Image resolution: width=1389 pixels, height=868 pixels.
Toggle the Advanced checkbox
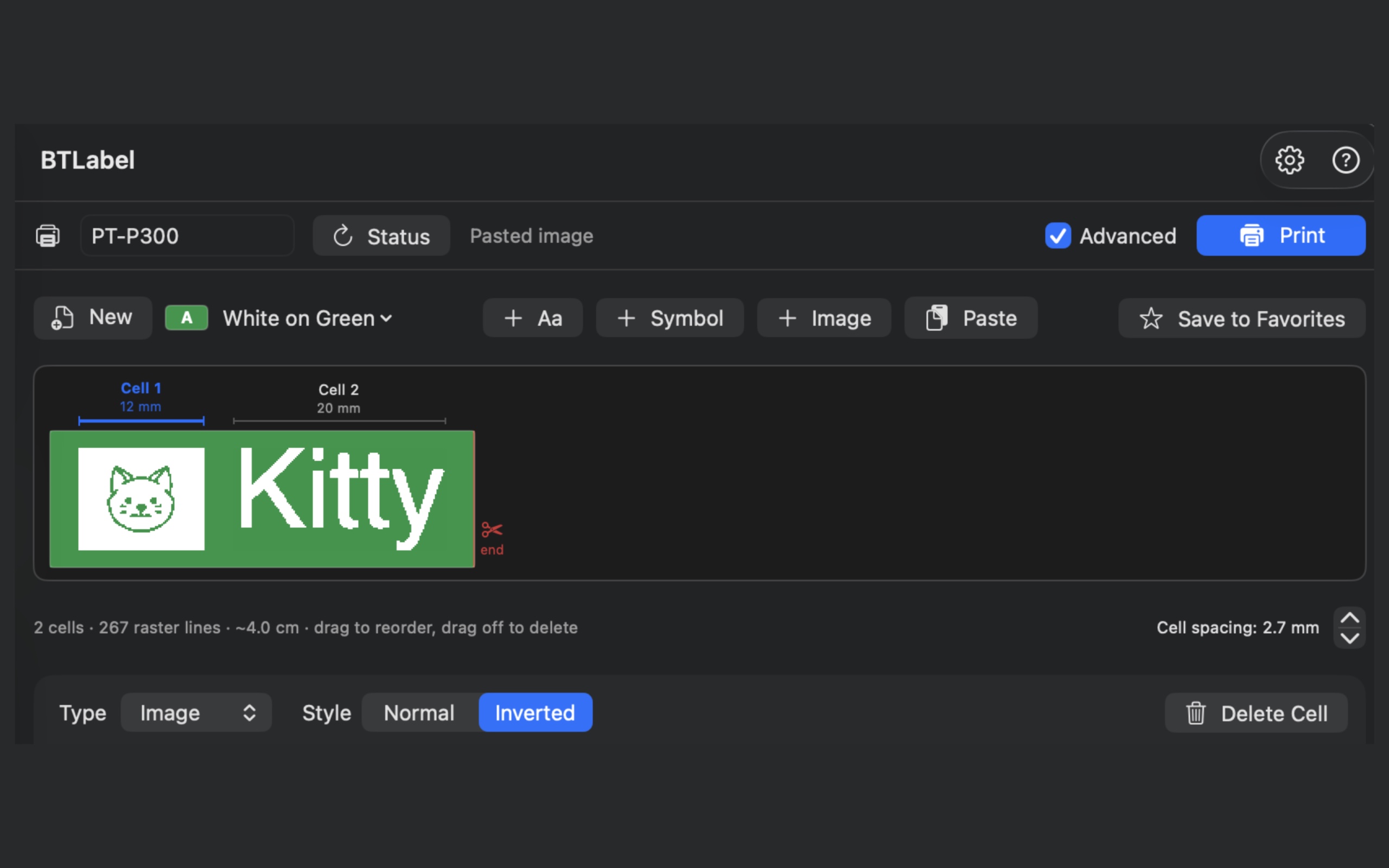coord(1058,235)
